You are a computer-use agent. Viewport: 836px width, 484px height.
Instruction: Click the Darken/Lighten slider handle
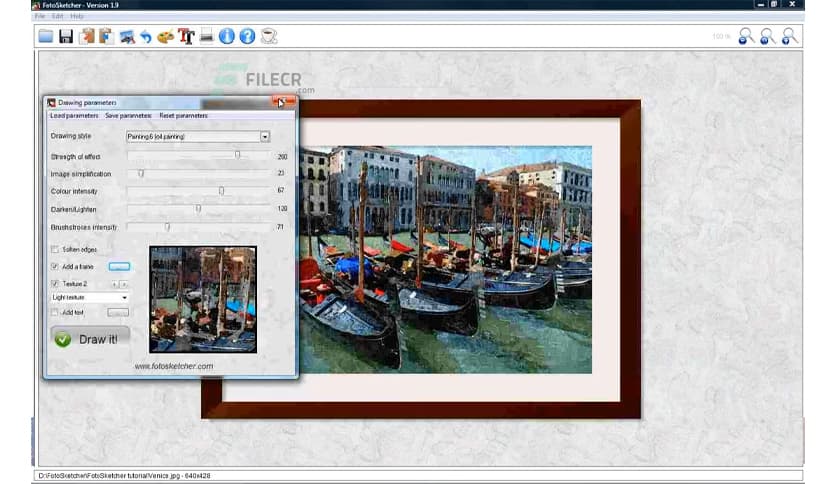tap(198, 208)
